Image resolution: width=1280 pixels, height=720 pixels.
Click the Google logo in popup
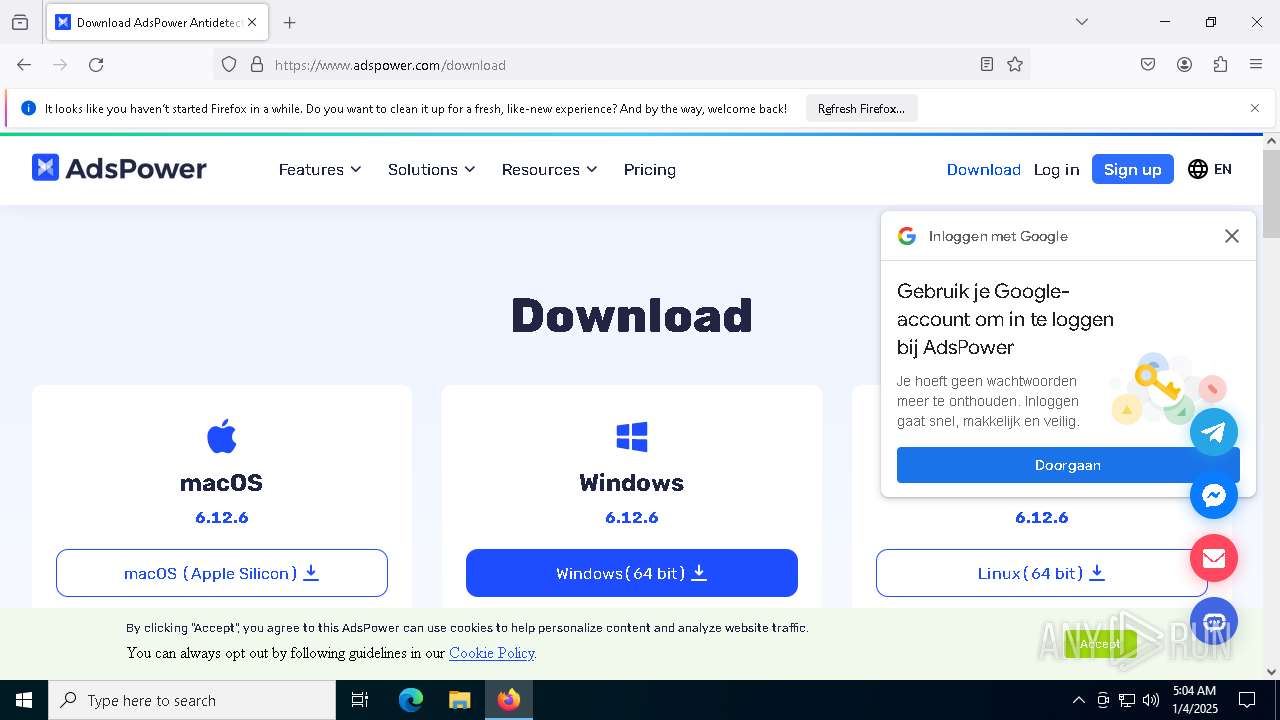coord(907,236)
